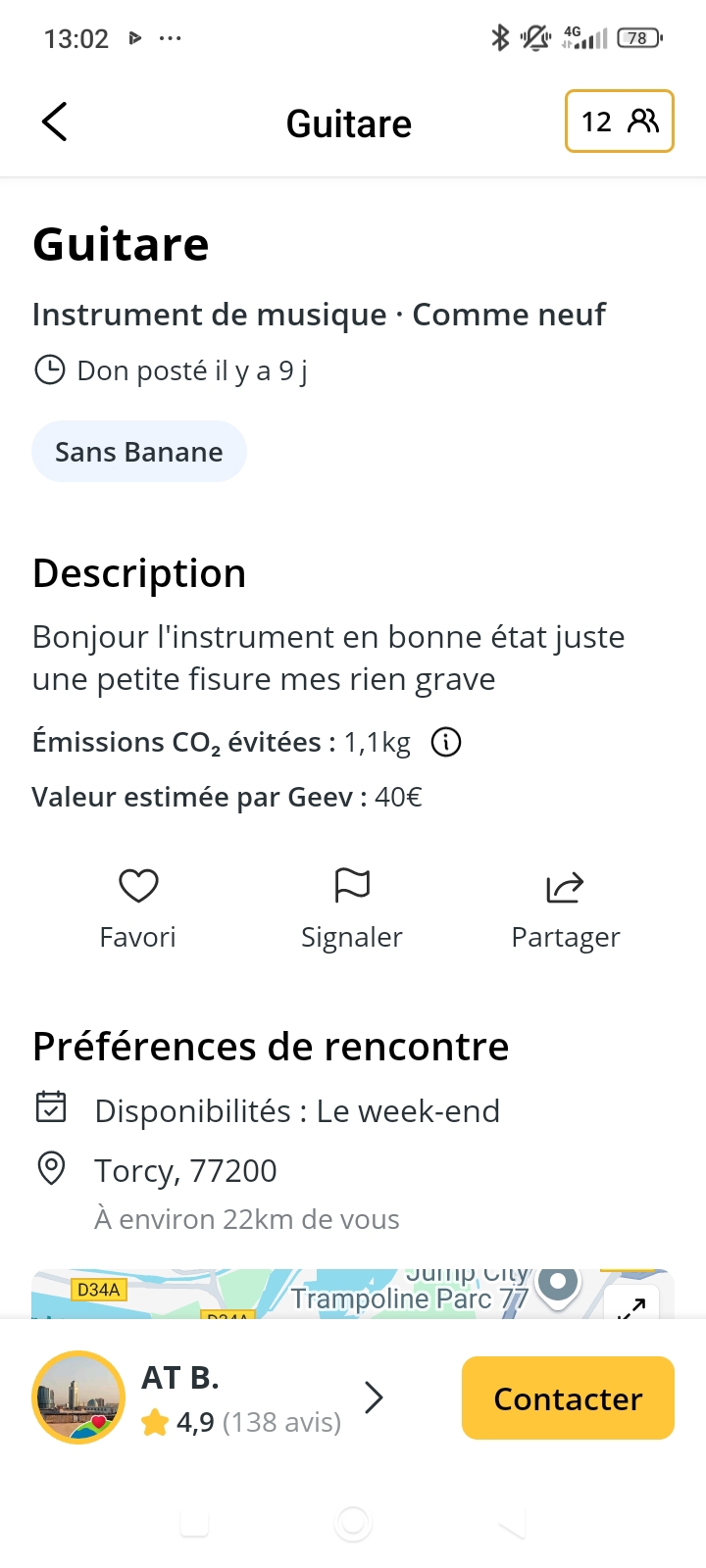Viewport: 706px width, 1568px height.
Task: Tap the location pin icon beside Torcy
Action: 51,1168
